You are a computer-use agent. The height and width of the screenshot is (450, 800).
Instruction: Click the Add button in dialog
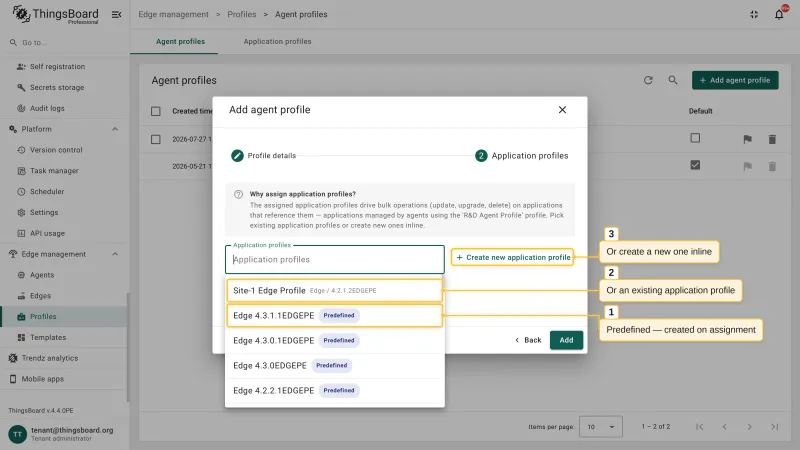pos(566,340)
